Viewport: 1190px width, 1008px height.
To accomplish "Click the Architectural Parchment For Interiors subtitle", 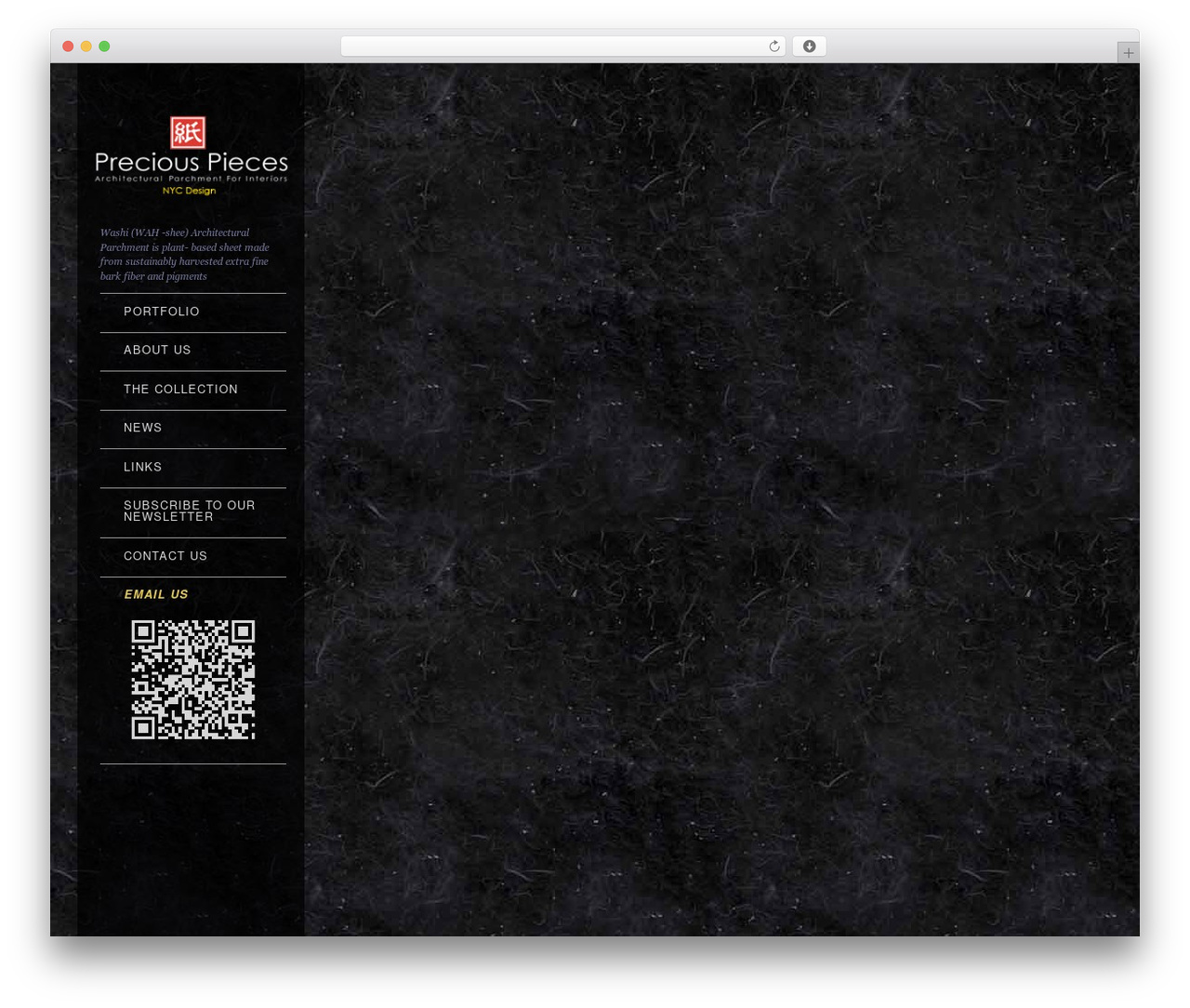I will point(192,179).
